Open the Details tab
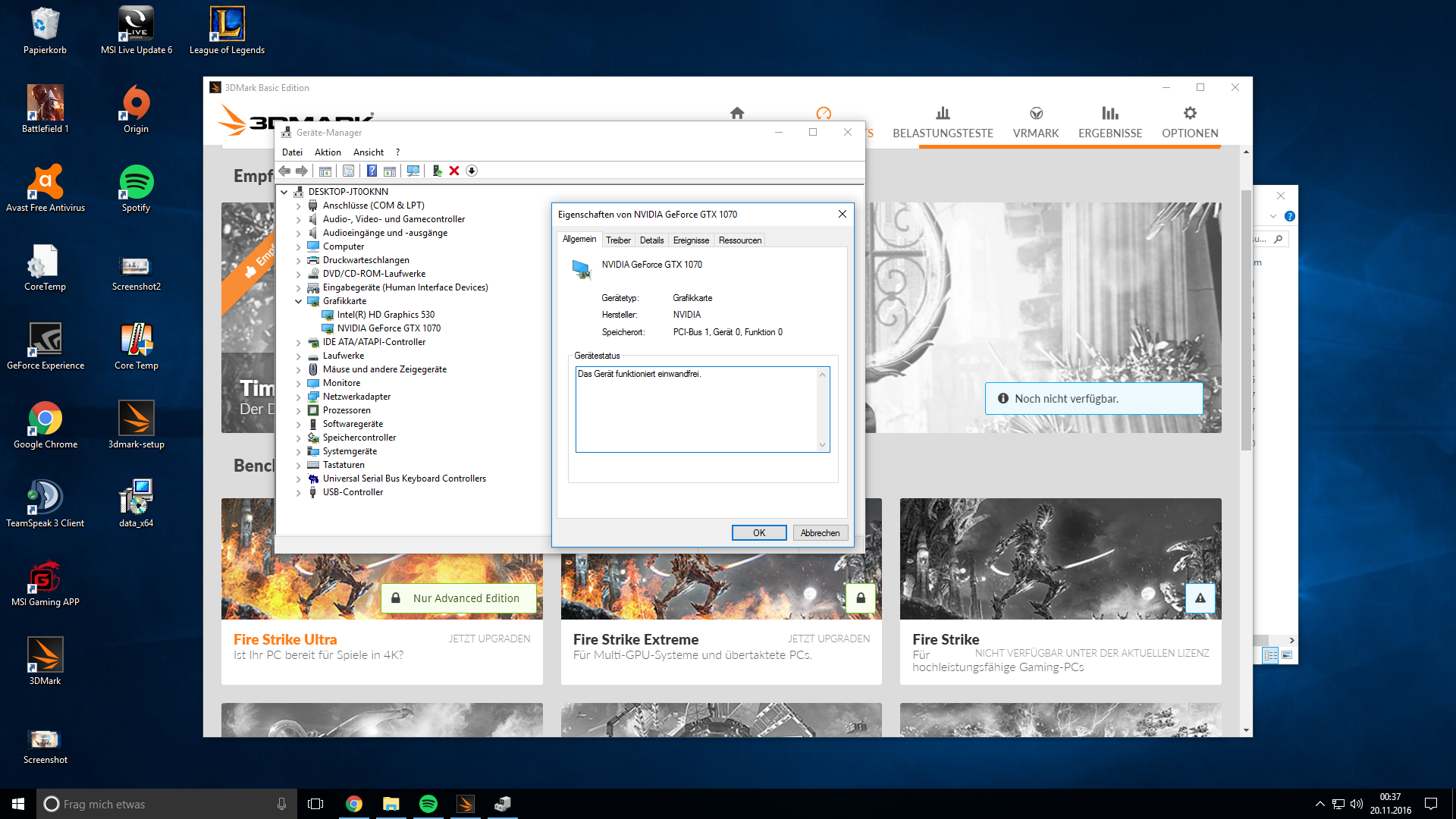 click(x=651, y=240)
